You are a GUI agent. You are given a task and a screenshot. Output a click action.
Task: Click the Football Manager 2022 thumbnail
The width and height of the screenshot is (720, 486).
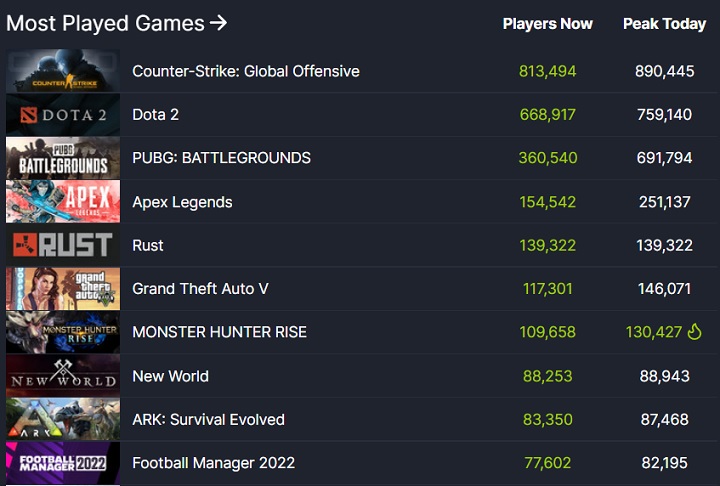coord(63,463)
